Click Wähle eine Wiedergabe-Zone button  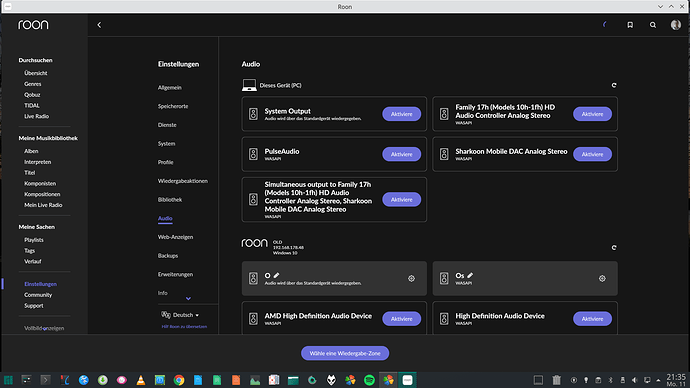(345, 353)
